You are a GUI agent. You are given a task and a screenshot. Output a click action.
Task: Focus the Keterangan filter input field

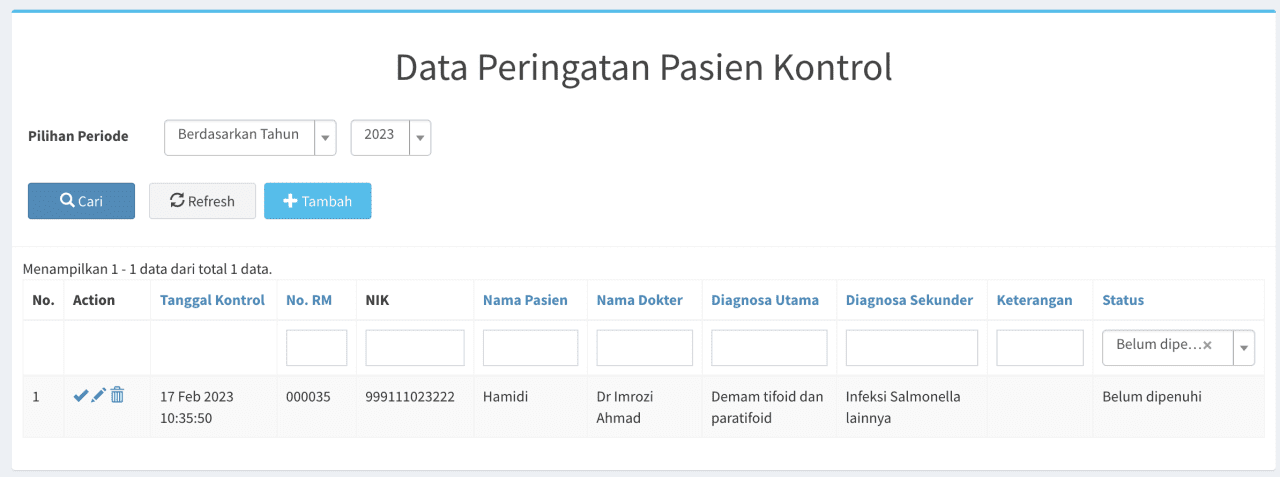[1040, 348]
